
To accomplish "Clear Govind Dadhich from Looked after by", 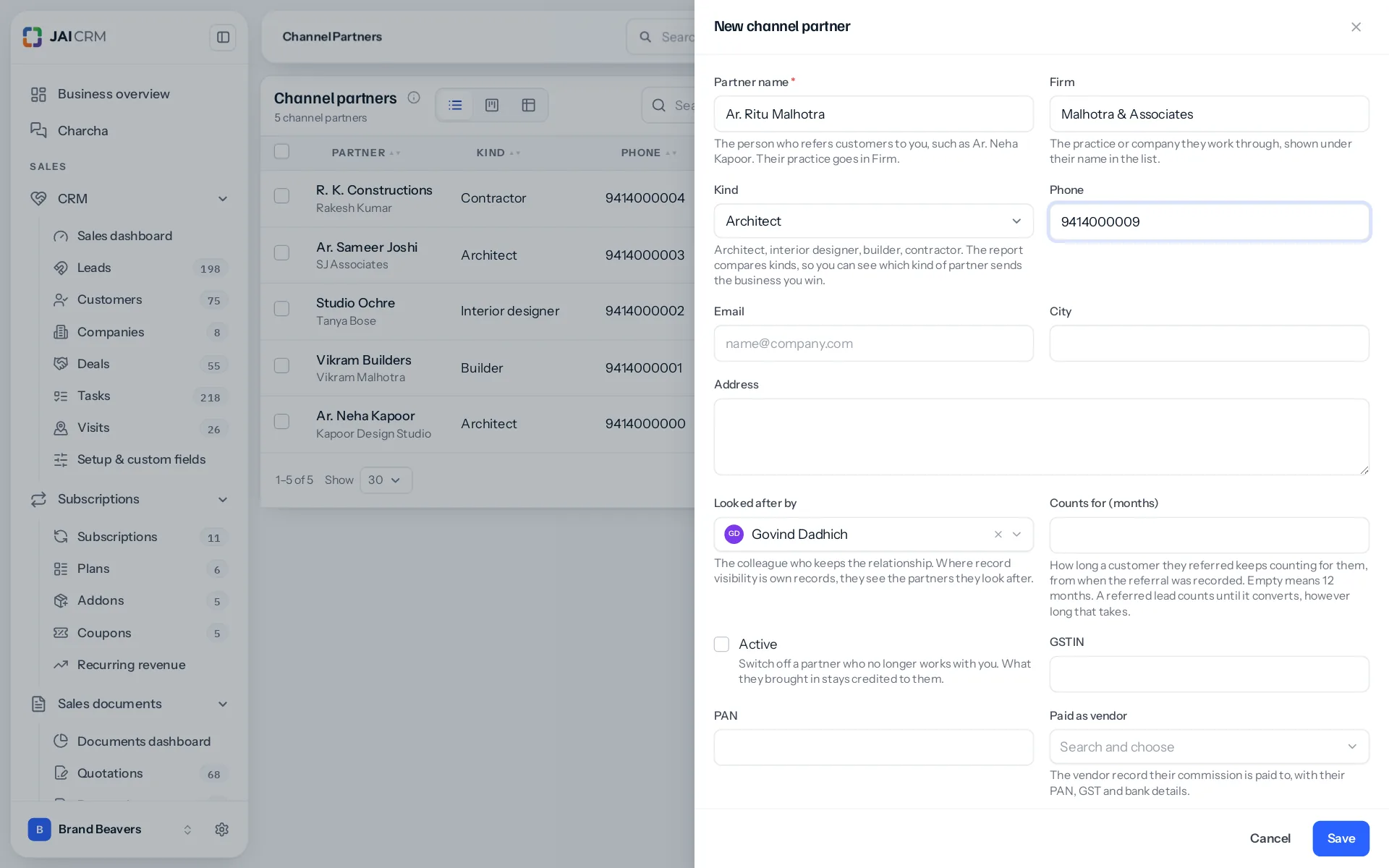I will point(998,535).
